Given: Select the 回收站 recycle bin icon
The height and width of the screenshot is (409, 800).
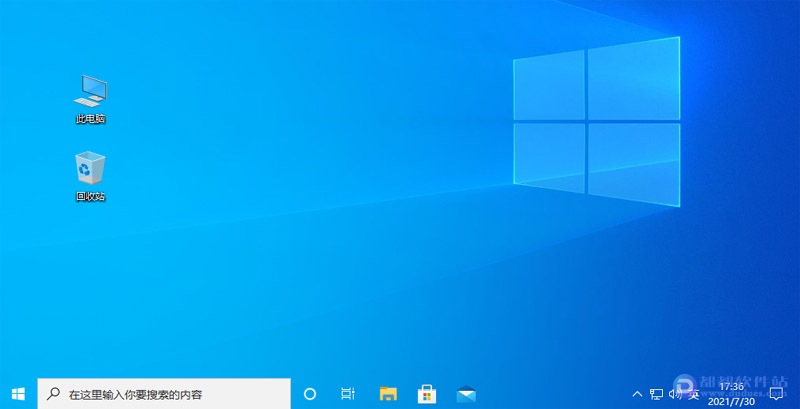Looking at the screenshot, I should coord(91,176).
